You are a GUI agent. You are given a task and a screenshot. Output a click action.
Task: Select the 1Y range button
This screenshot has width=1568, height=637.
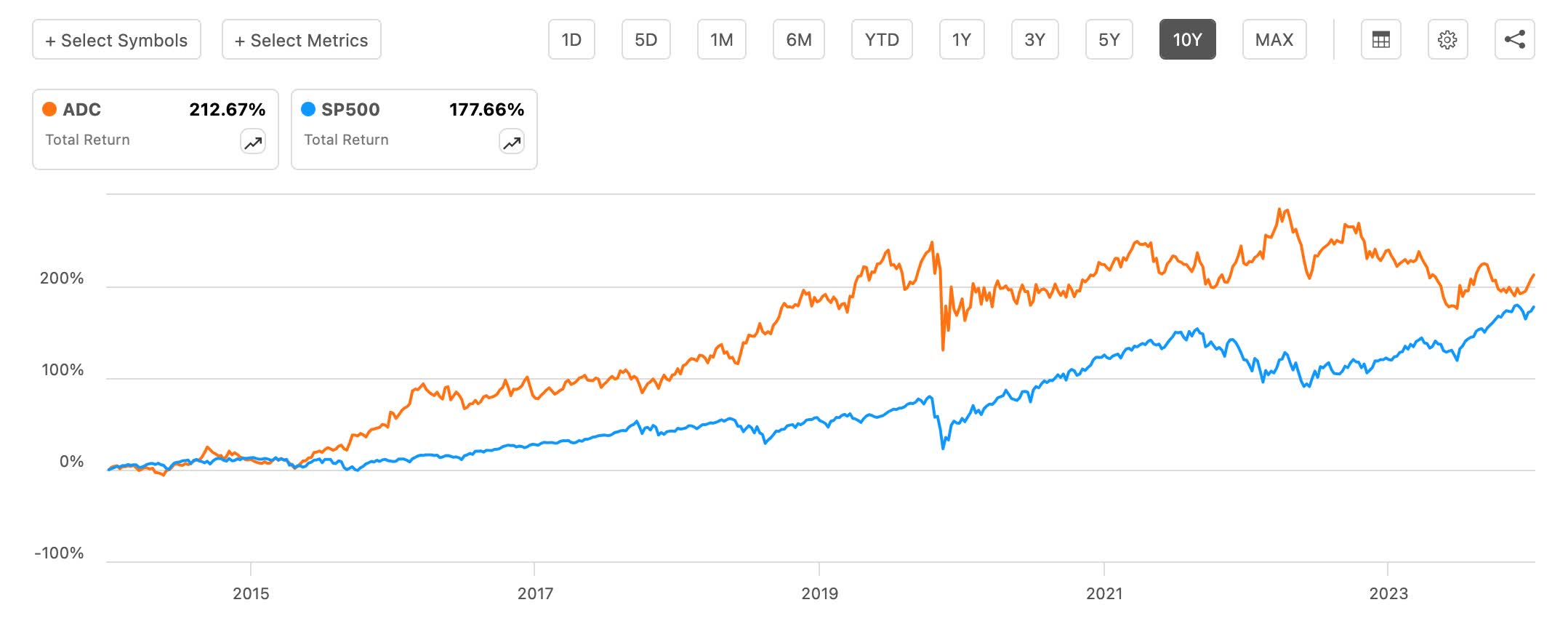(961, 40)
